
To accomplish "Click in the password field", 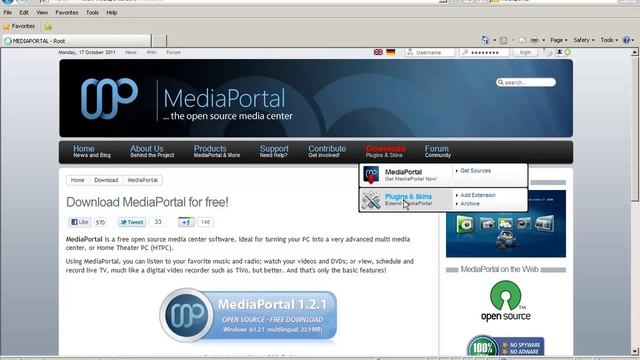I will [484, 52].
